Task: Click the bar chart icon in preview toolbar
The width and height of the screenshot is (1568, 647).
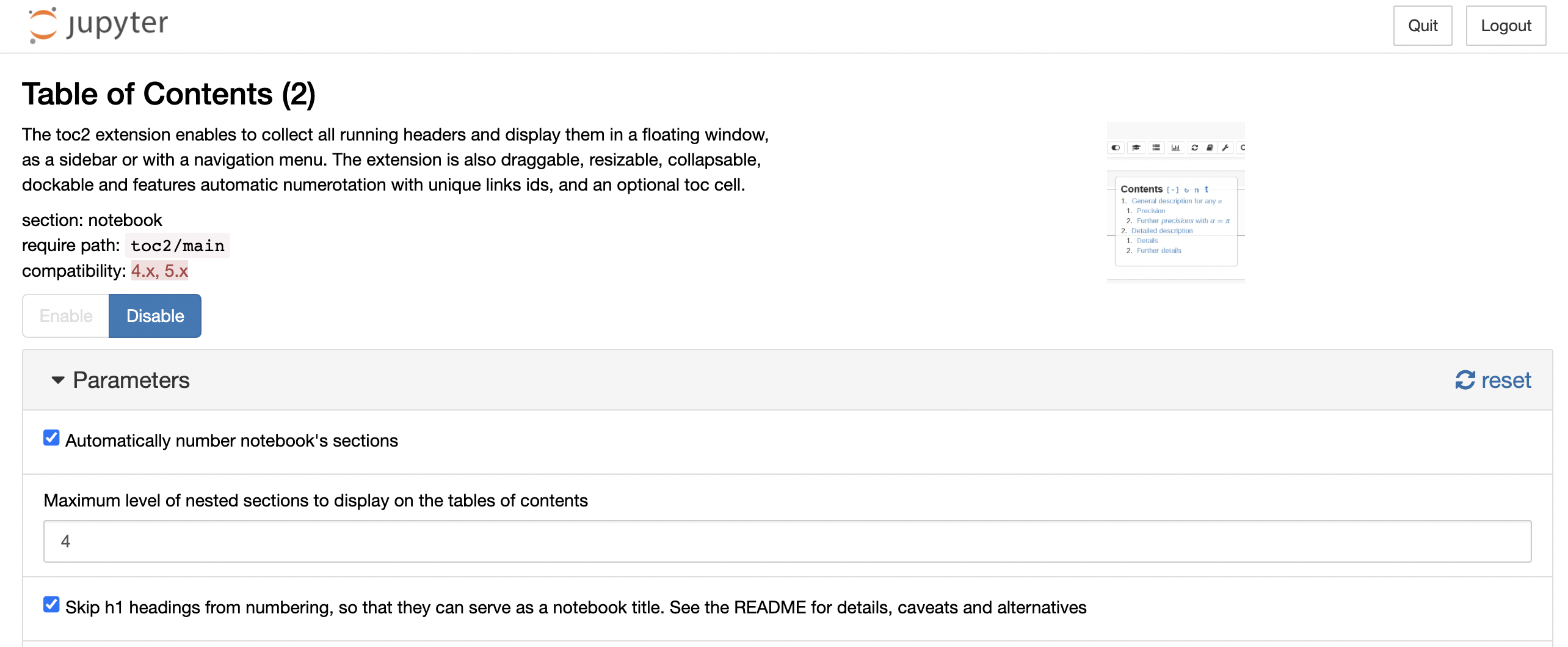Action: tap(1175, 147)
